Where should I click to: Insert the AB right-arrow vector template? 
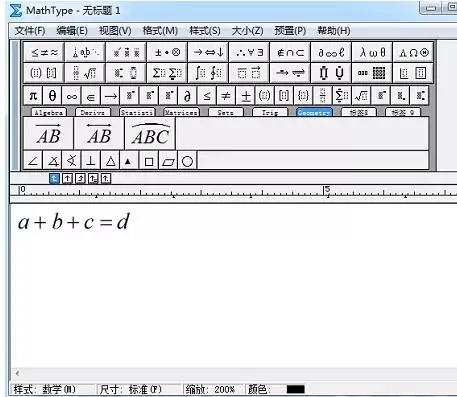click(49, 134)
